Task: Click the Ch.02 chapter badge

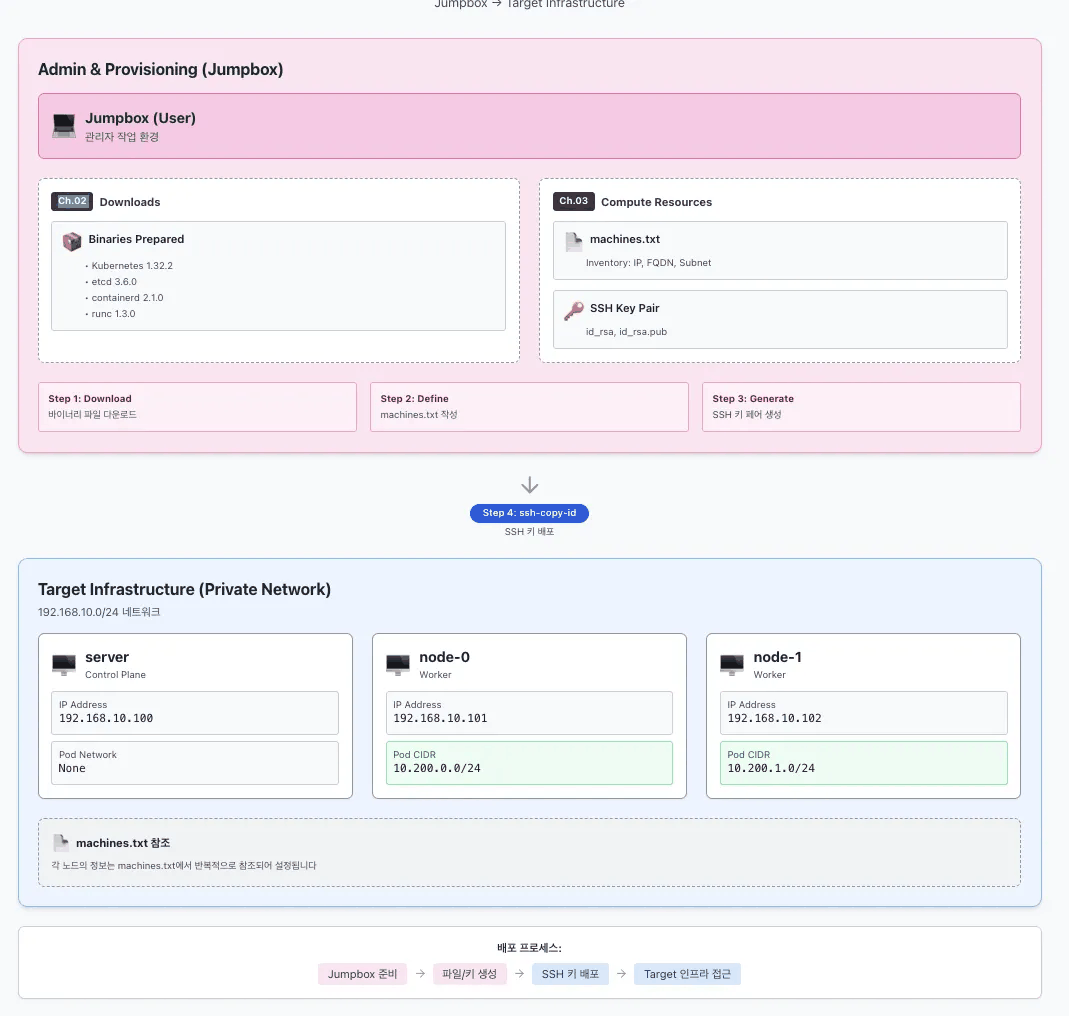Action: 72,201
